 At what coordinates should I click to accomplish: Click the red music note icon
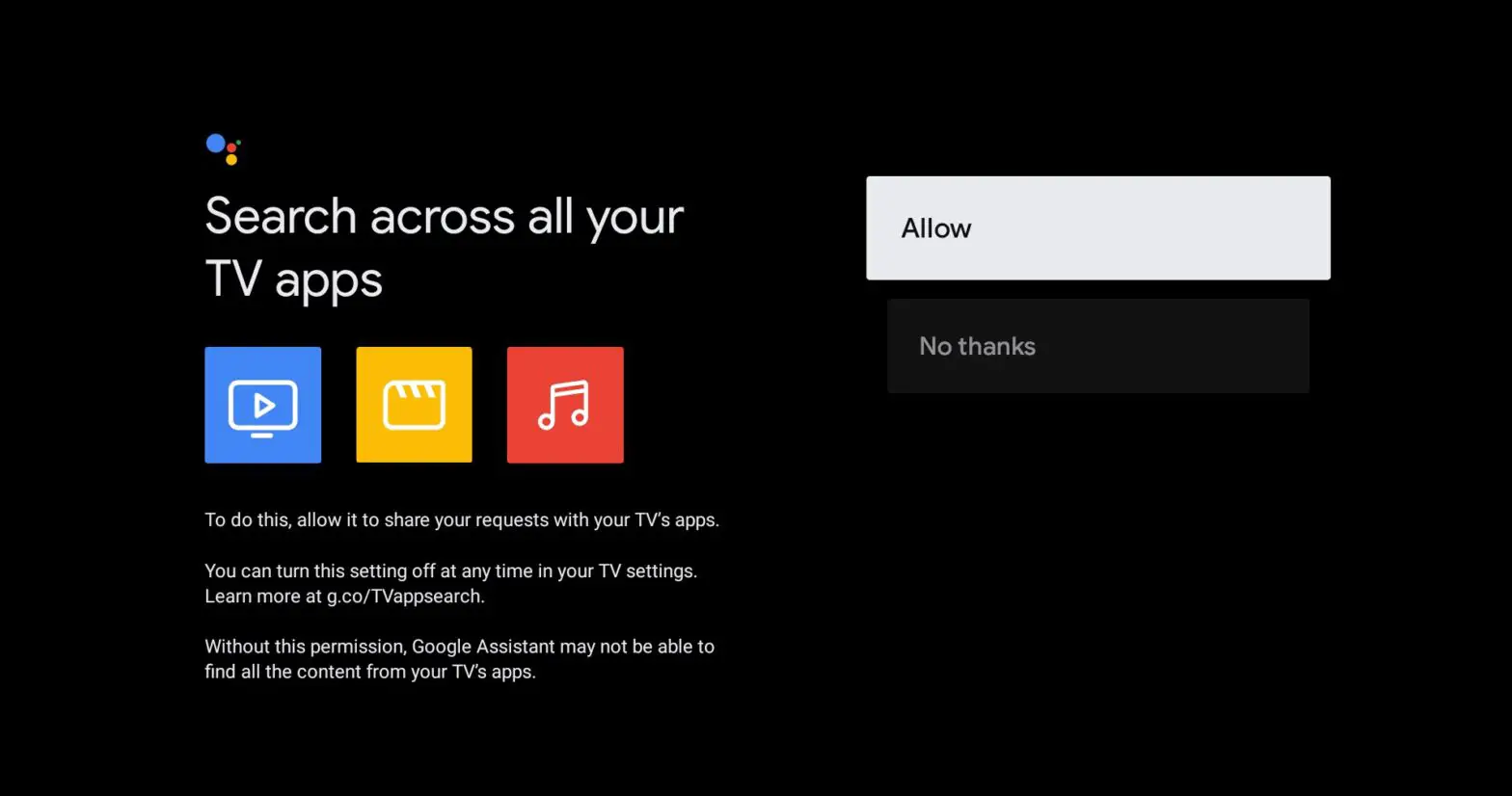(x=565, y=405)
